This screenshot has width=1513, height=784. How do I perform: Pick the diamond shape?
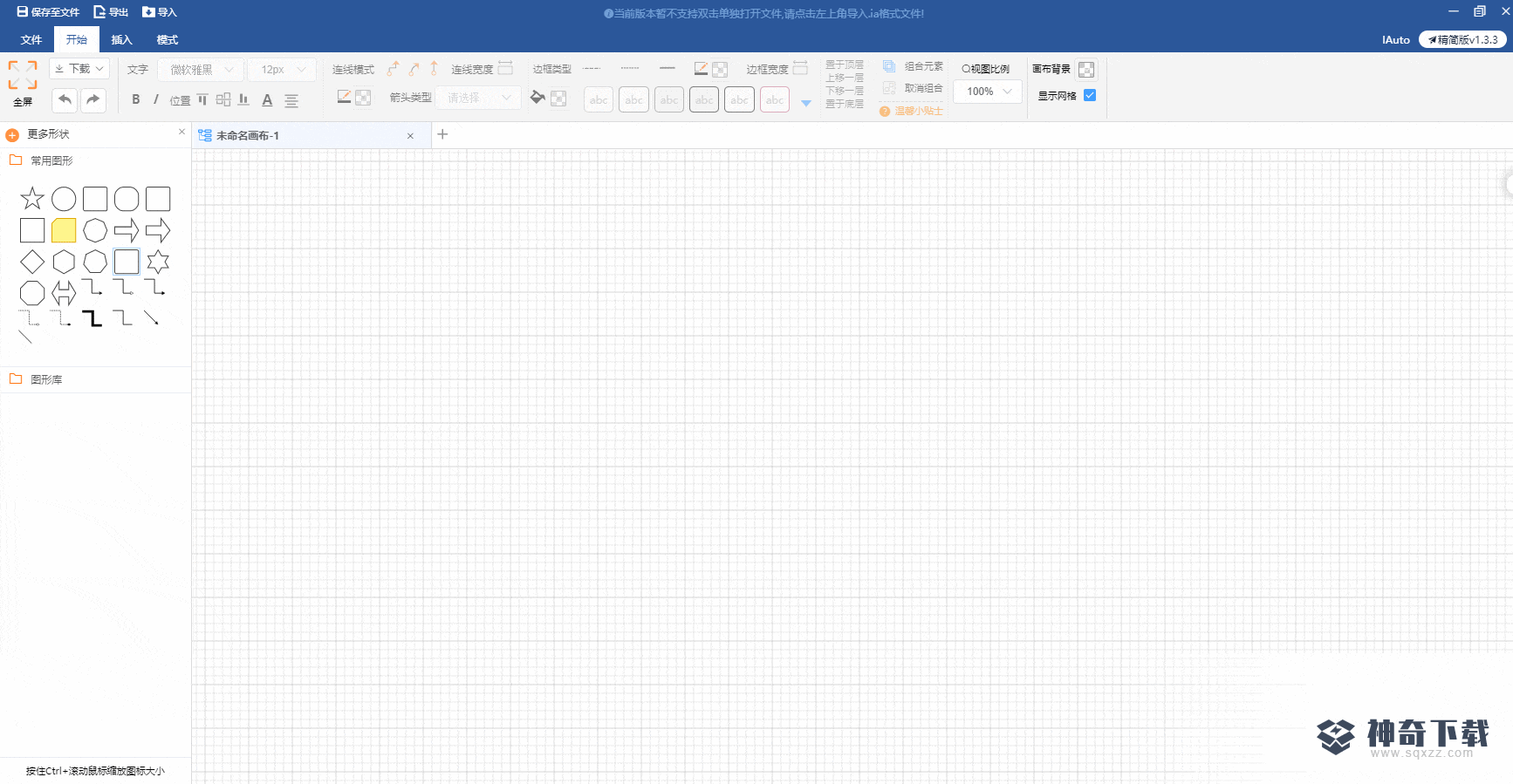click(x=32, y=262)
